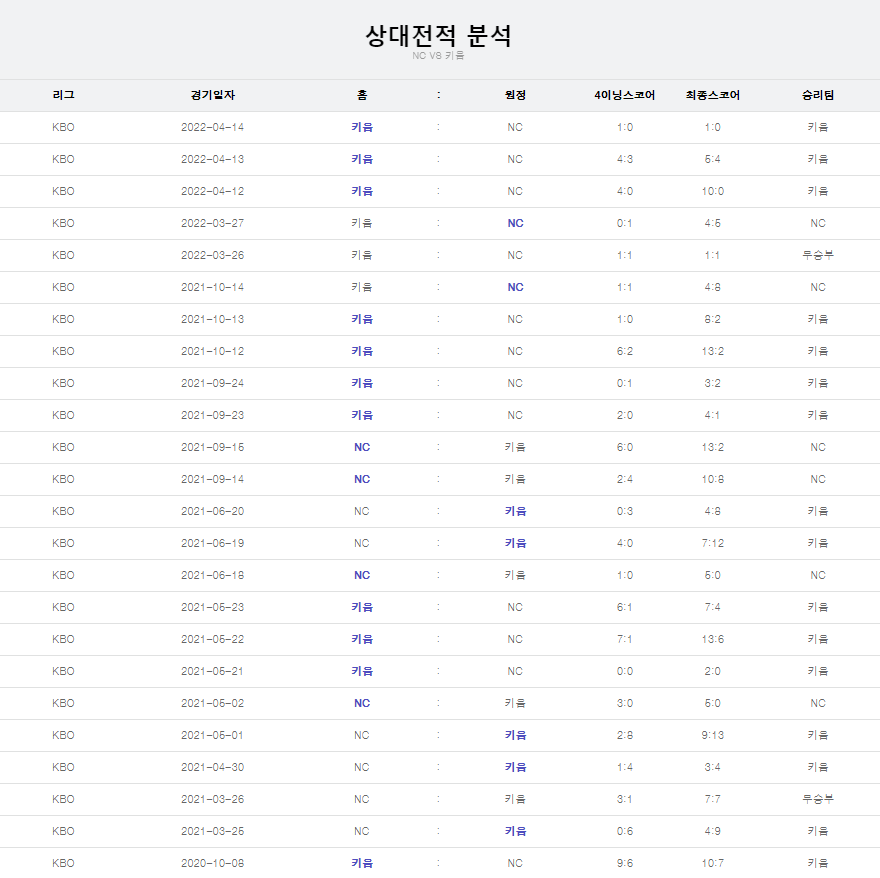Image resolution: width=880 pixels, height=878 pixels.
Task: Select the date 2021-03-26
Action: pos(213,799)
